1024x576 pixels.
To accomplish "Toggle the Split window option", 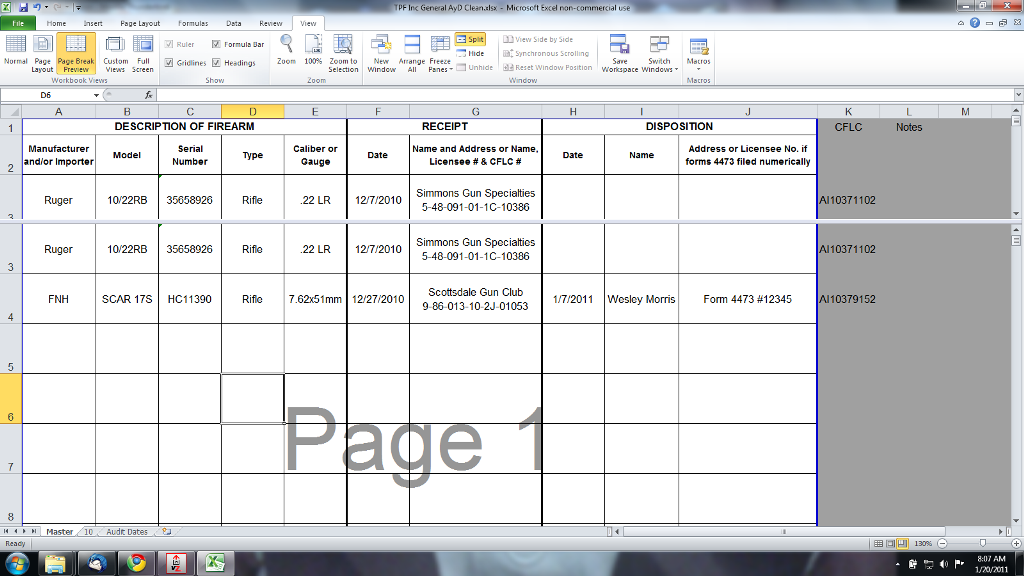I will coord(470,39).
